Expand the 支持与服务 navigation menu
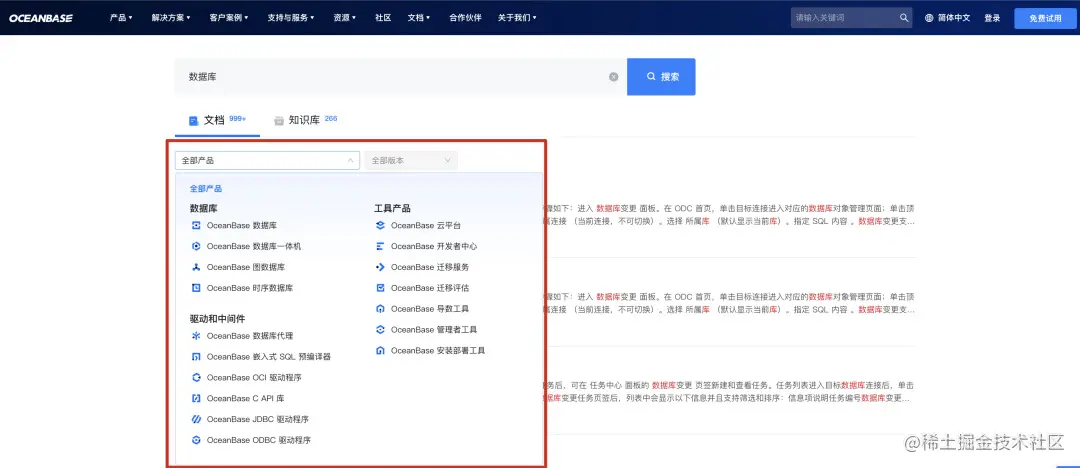 pos(291,18)
